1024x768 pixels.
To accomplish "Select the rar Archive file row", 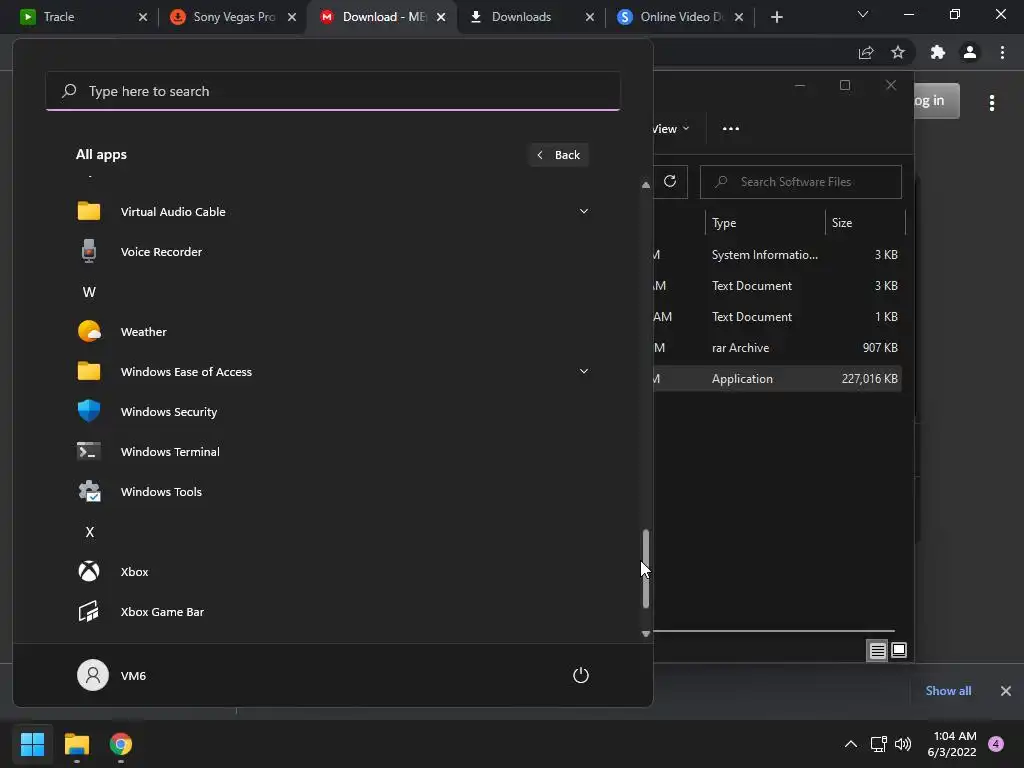I will click(x=778, y=347).
